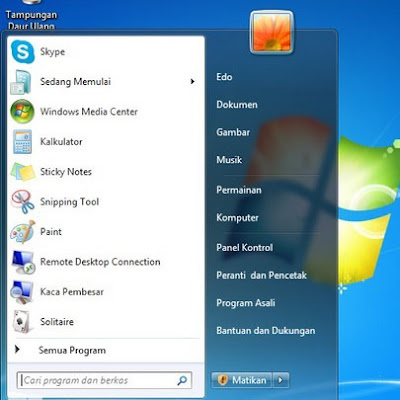This screenshot has height=400, width=400.
Task: Open Dokumen from the right pane
Action: click(237, 105)
